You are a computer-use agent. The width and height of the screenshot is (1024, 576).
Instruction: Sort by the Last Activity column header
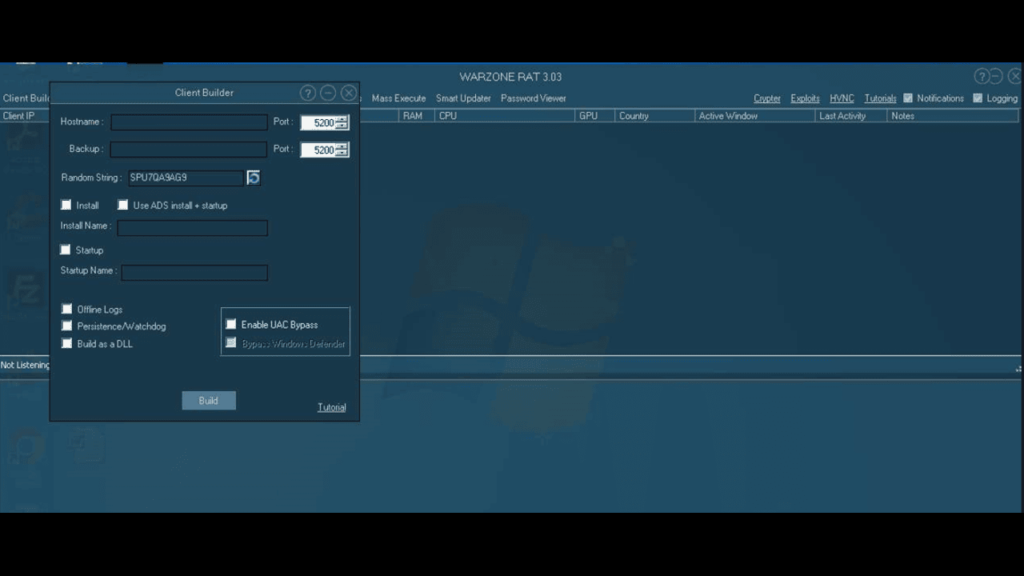tap(851, 116)
